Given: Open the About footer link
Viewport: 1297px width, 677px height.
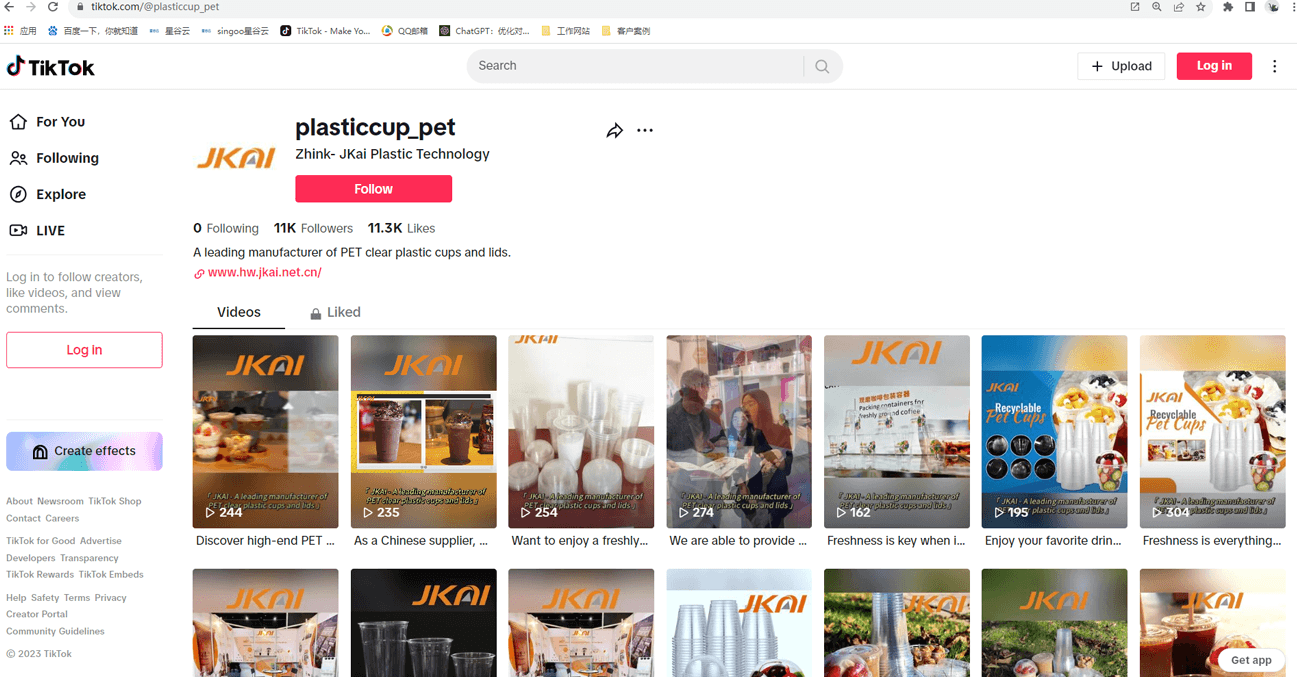Looking at the screenshot, I should tap(19, 502).
